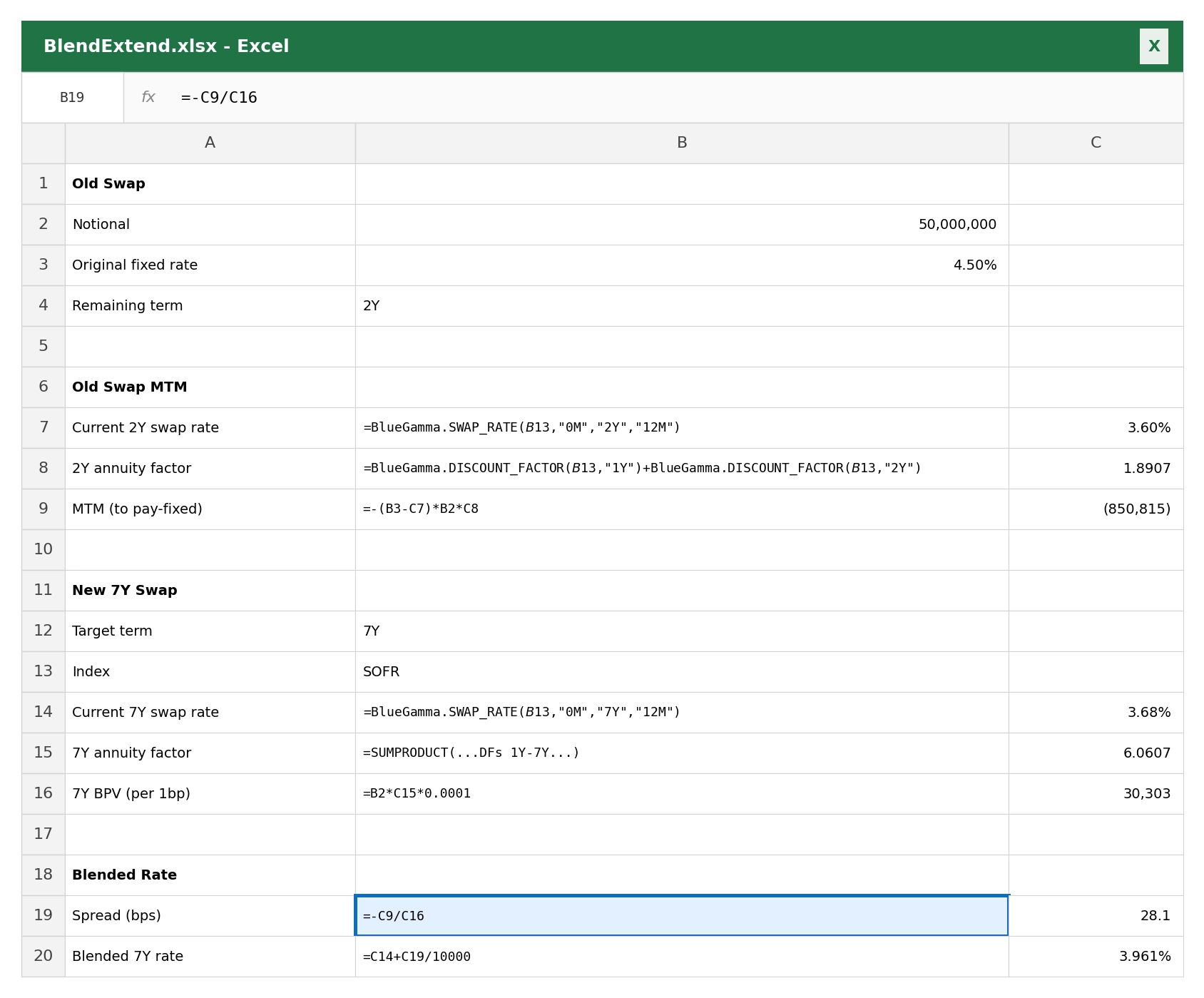Select the Old Swap header cell
This screenshot has height=998, width=1204.
[209, 183]
